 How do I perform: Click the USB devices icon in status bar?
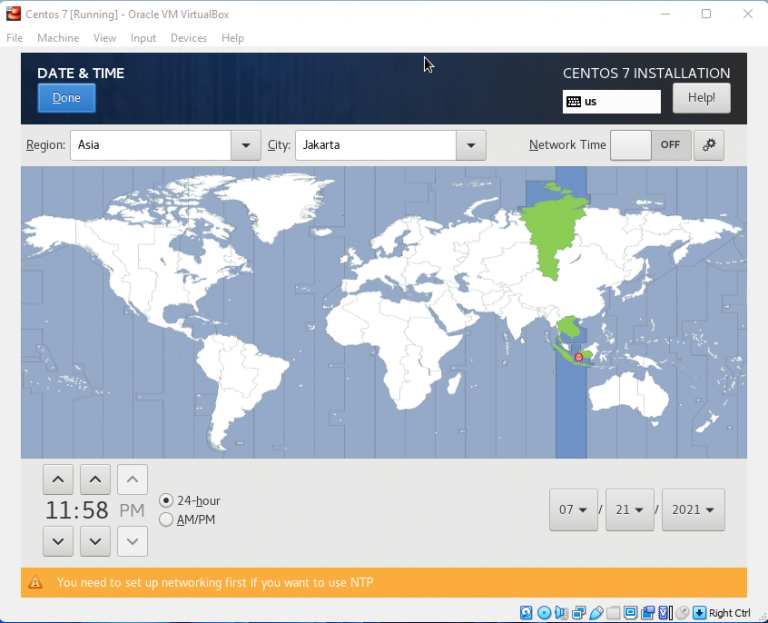tap(596, 613)
